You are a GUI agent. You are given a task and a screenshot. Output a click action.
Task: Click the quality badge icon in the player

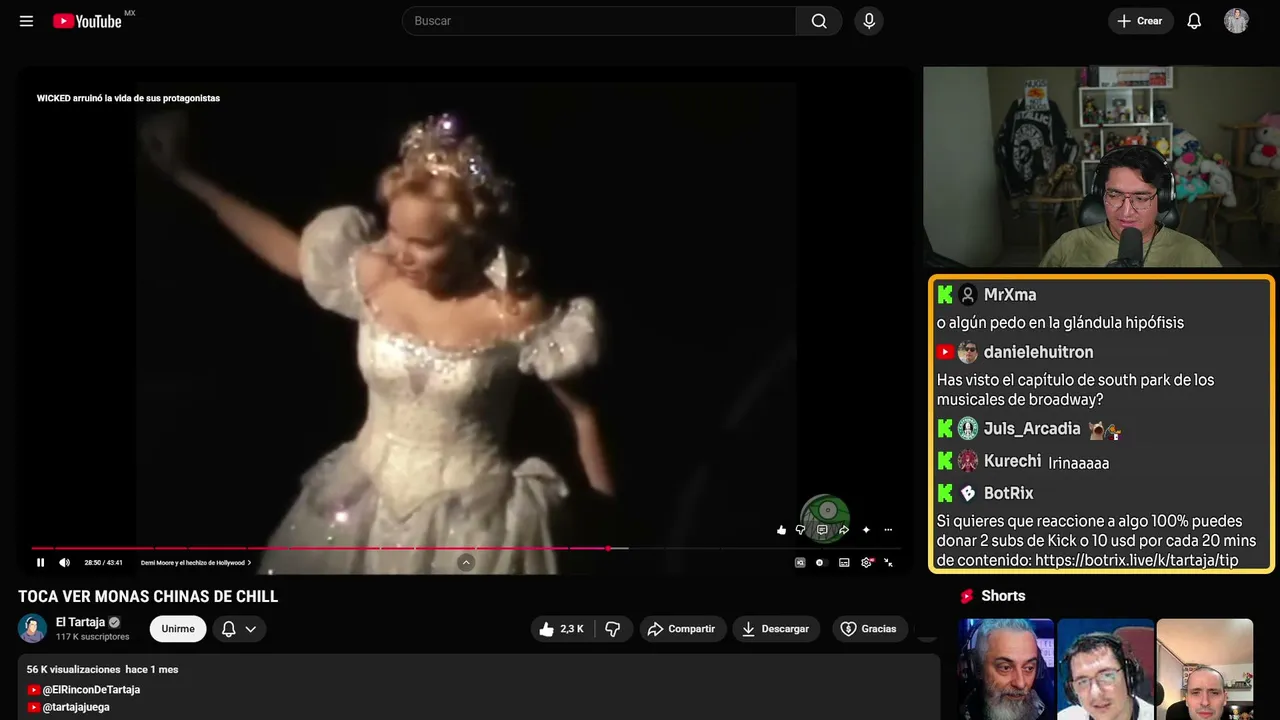800,563
